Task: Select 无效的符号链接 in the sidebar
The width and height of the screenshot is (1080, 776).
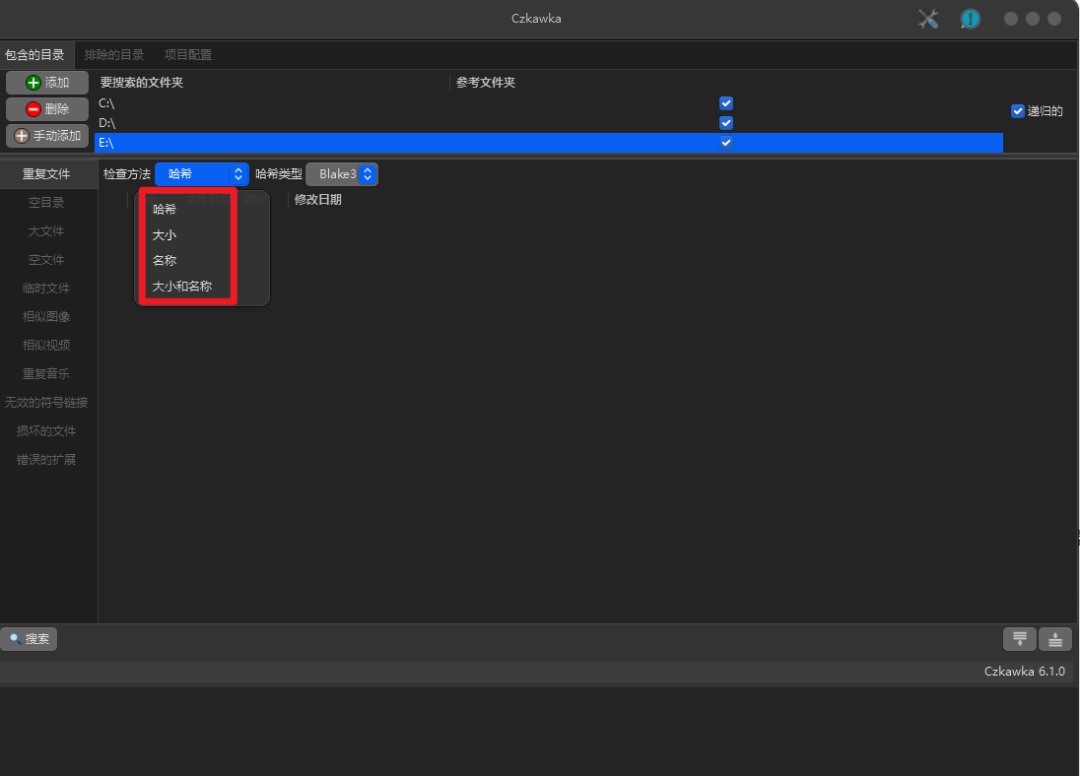Action: pos(47,403)
